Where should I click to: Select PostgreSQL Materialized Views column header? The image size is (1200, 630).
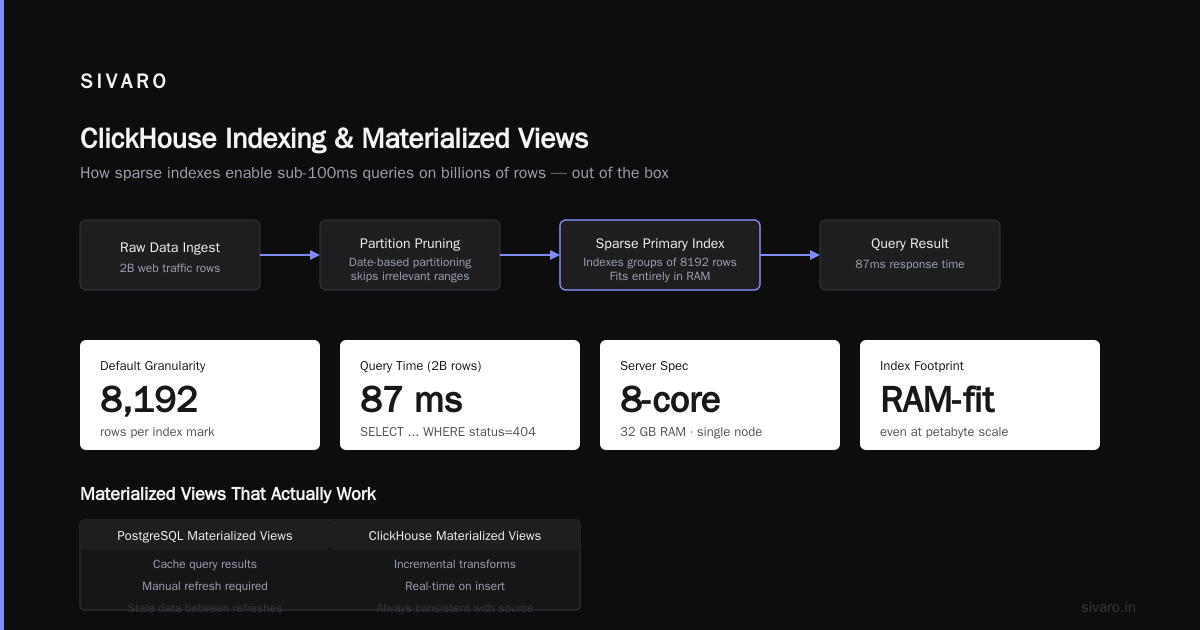[x=205, y=536]
